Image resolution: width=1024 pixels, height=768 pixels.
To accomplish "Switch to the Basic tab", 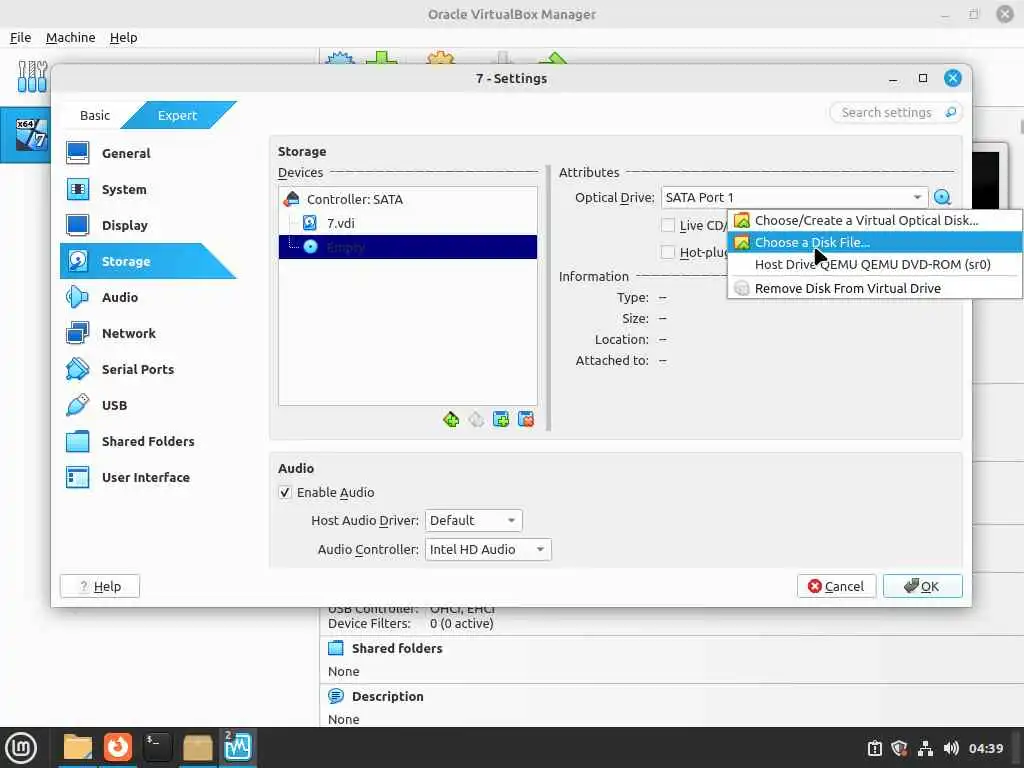I will pos(95,116).
